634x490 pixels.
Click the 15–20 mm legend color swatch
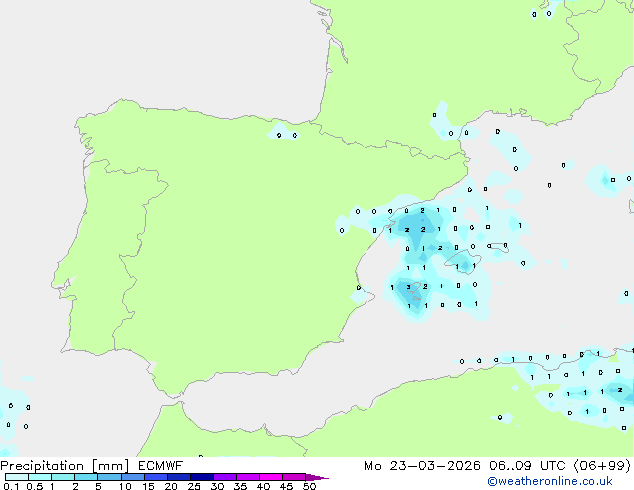point(156,477)
